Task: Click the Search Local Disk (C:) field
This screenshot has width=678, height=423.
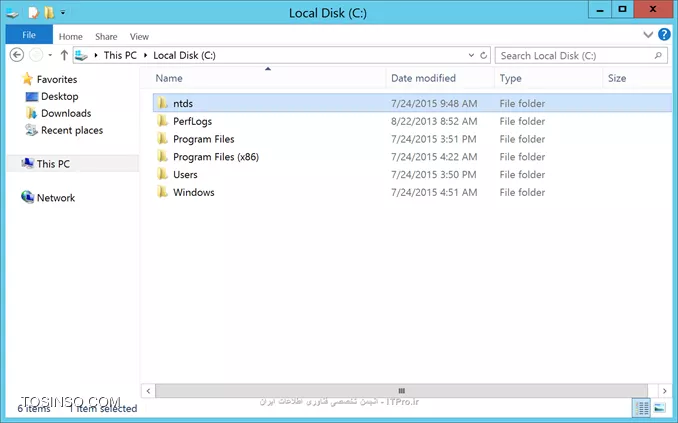Action: pyautogui.click(x=581, y=56)
